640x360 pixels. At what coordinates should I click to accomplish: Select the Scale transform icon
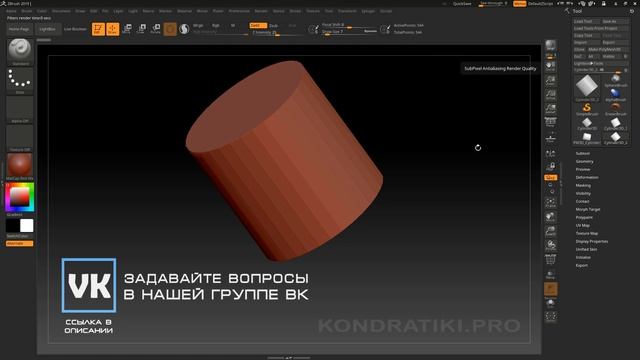coord(141,29)
